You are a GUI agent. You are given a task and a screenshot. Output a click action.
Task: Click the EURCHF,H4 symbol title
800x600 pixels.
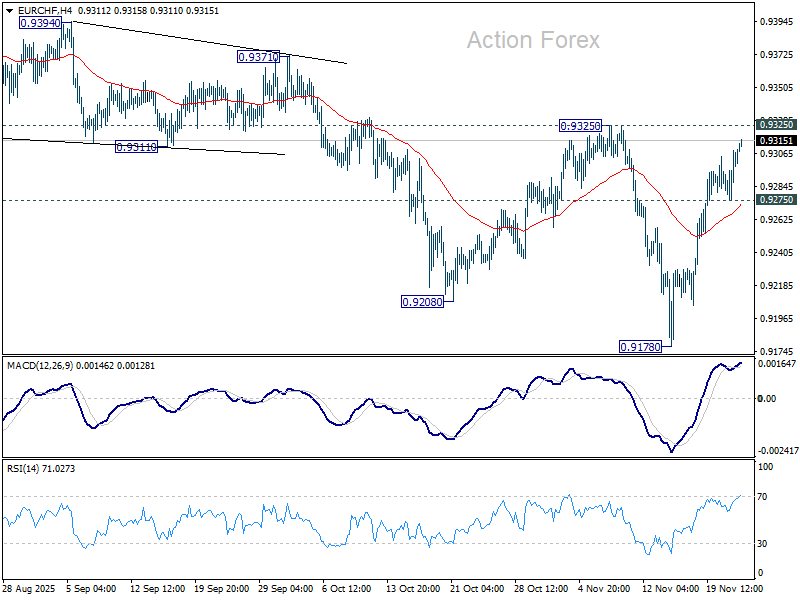(x=44, y=11)
